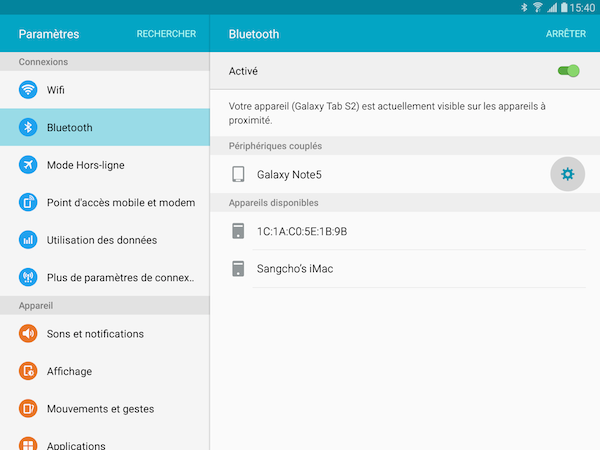The height and width of the screenshot is (450, 600).
Task: Tap the mobile hotspot icon
Action: pos(28,202)
